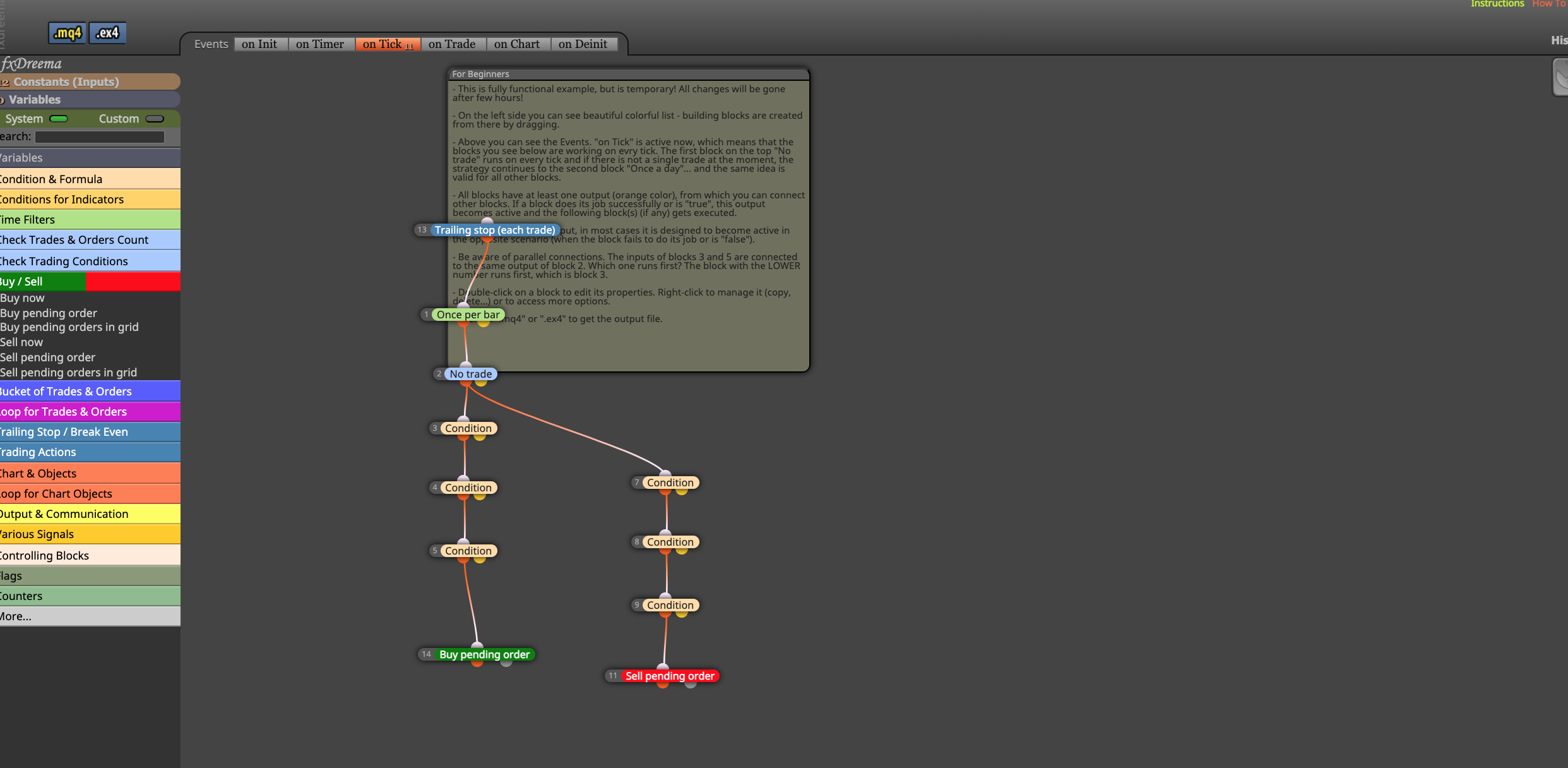Click yellow output dot of Condition 3
The width and height of the screenshot is (1568, 768).
pyautogui.click(x=480, y=436)
